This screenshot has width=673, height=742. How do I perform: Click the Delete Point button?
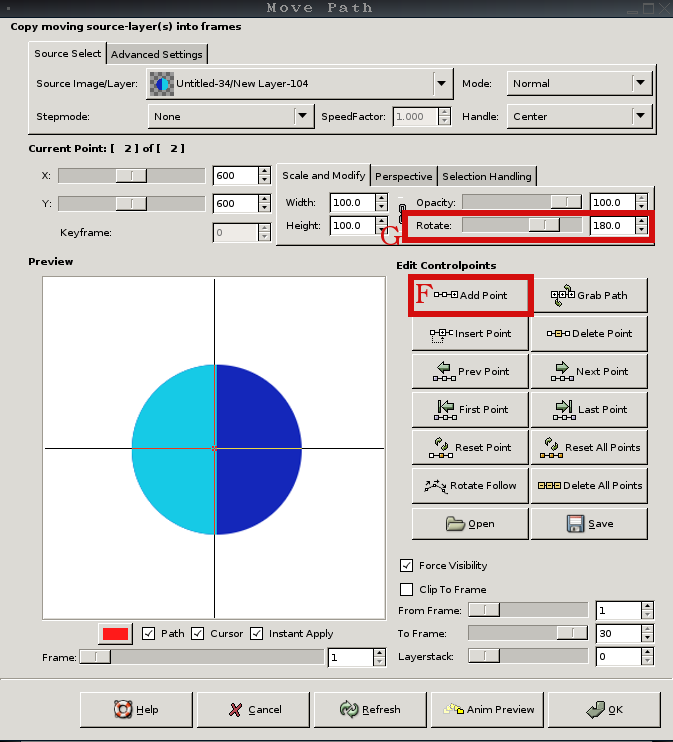click(x=589, y=334)
